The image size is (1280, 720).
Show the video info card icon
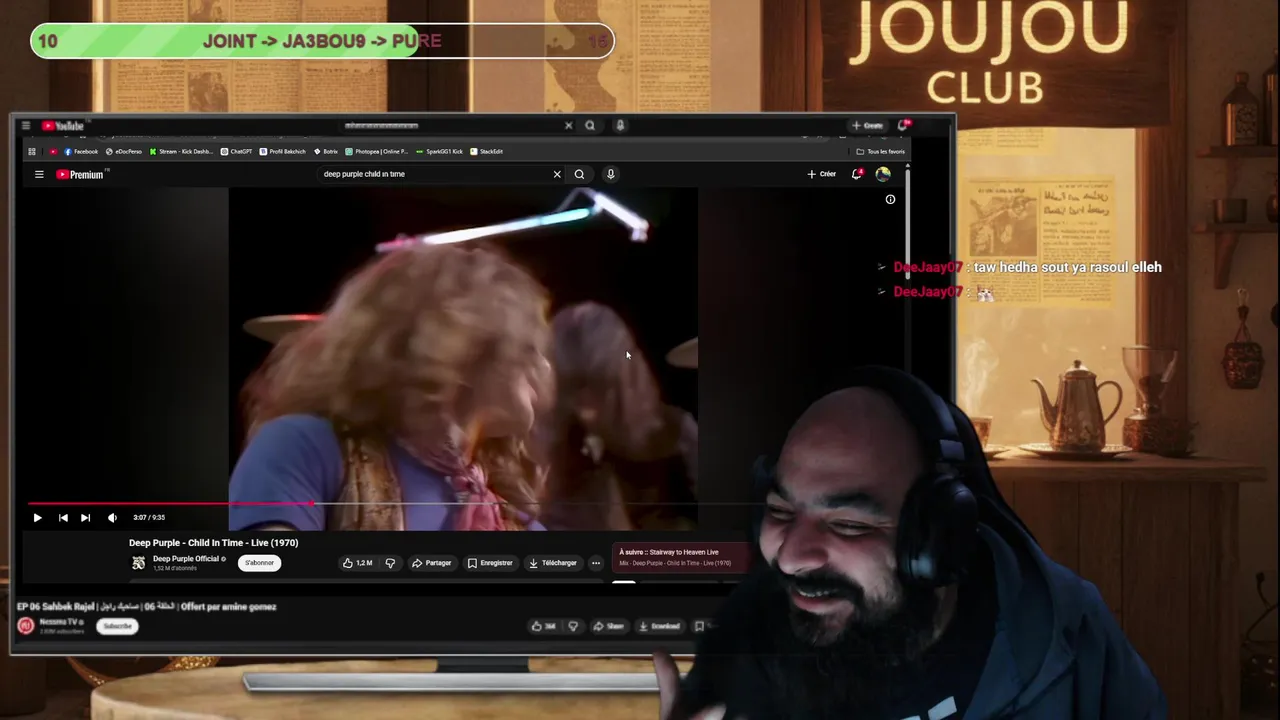point(890,199)
